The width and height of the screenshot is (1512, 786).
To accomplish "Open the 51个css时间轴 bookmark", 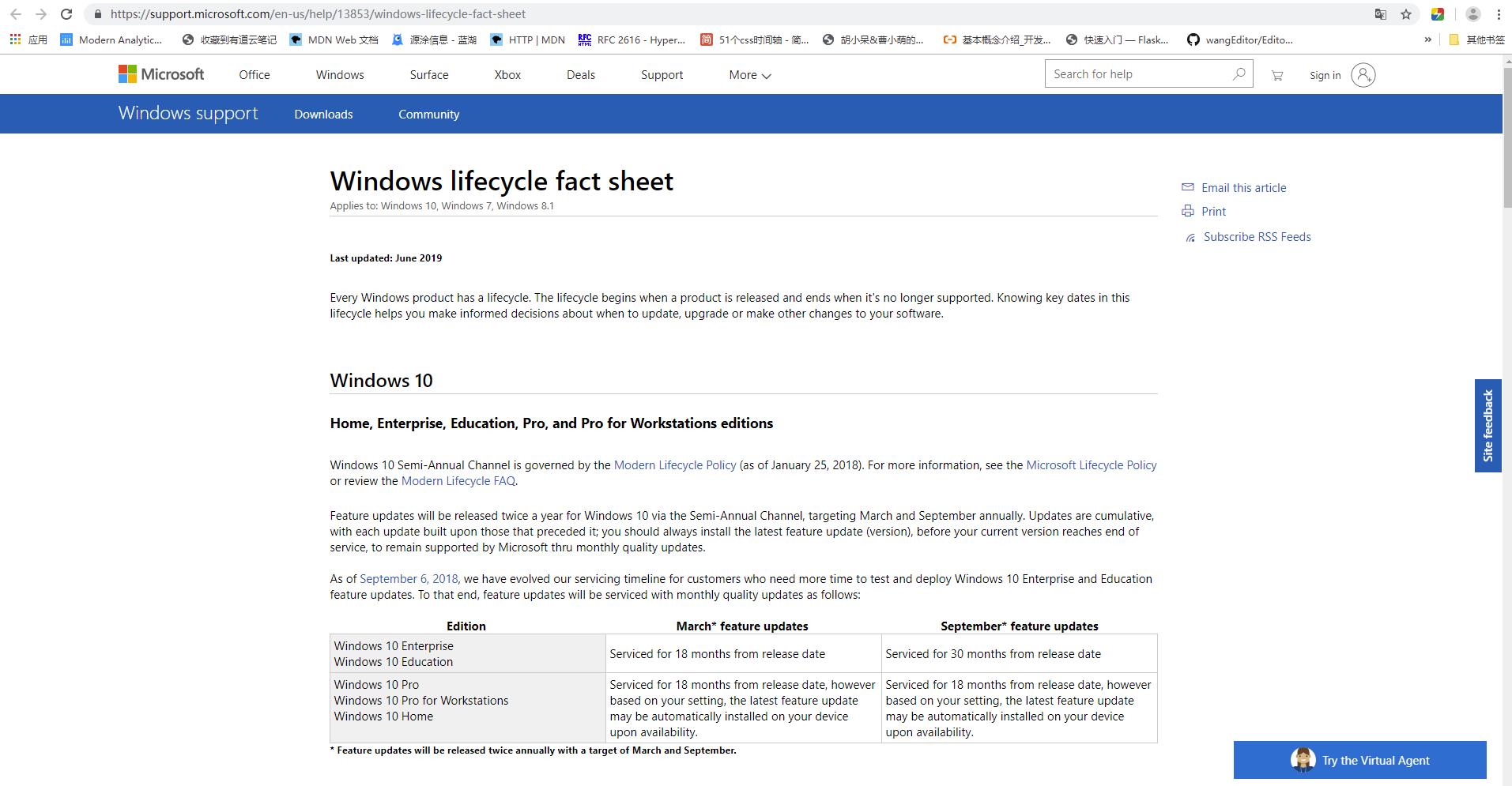I will tap(755, 39).
